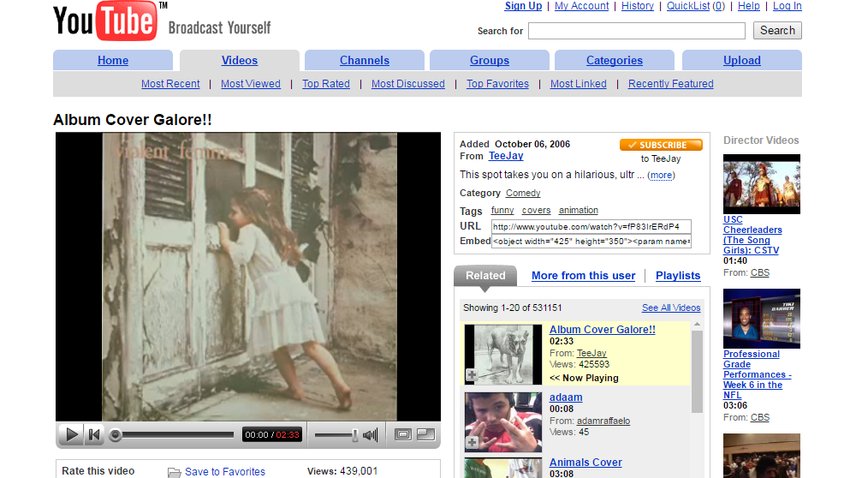Click the Album Cover Galore related thumbnail

click(x=503, y=354)
